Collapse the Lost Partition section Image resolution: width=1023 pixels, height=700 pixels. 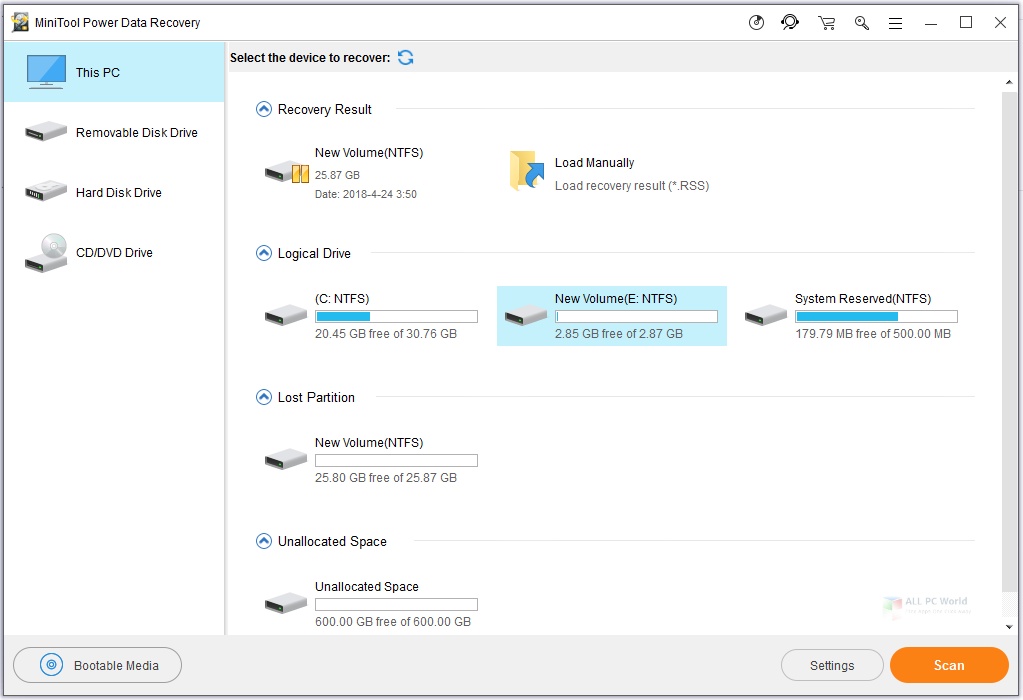point(264,397)
